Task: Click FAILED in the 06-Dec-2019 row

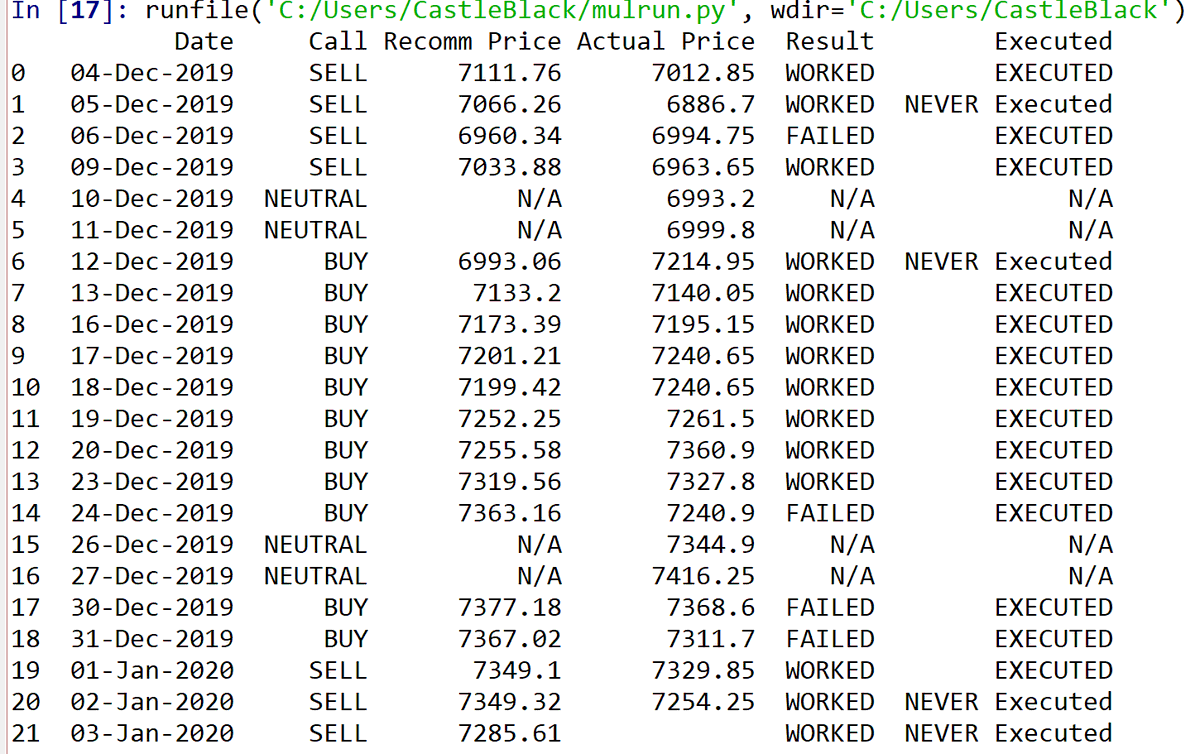Action: (x=830, y=136)
